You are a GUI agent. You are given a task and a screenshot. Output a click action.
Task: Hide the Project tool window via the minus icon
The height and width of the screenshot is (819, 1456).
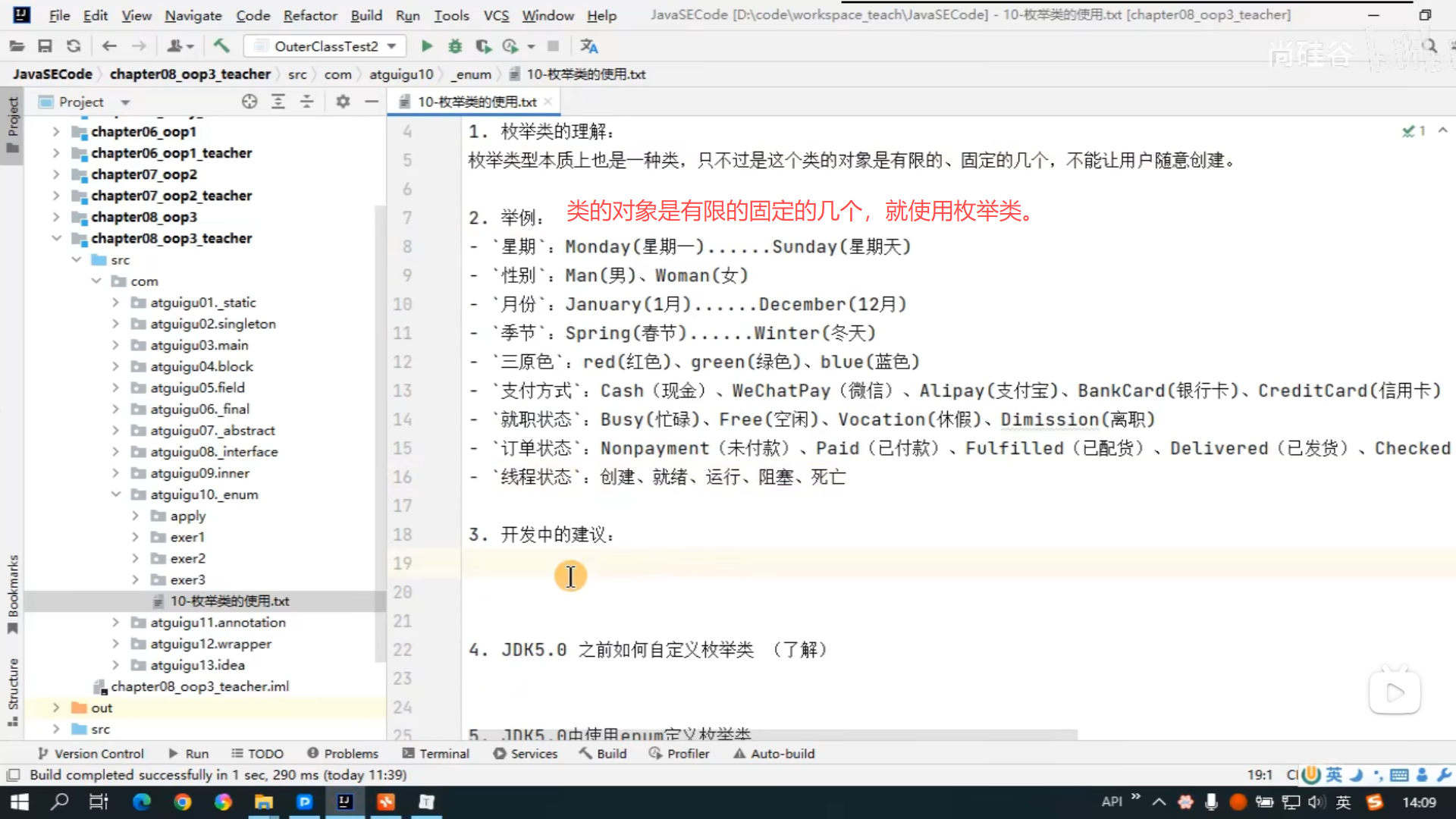pos(372,102)
